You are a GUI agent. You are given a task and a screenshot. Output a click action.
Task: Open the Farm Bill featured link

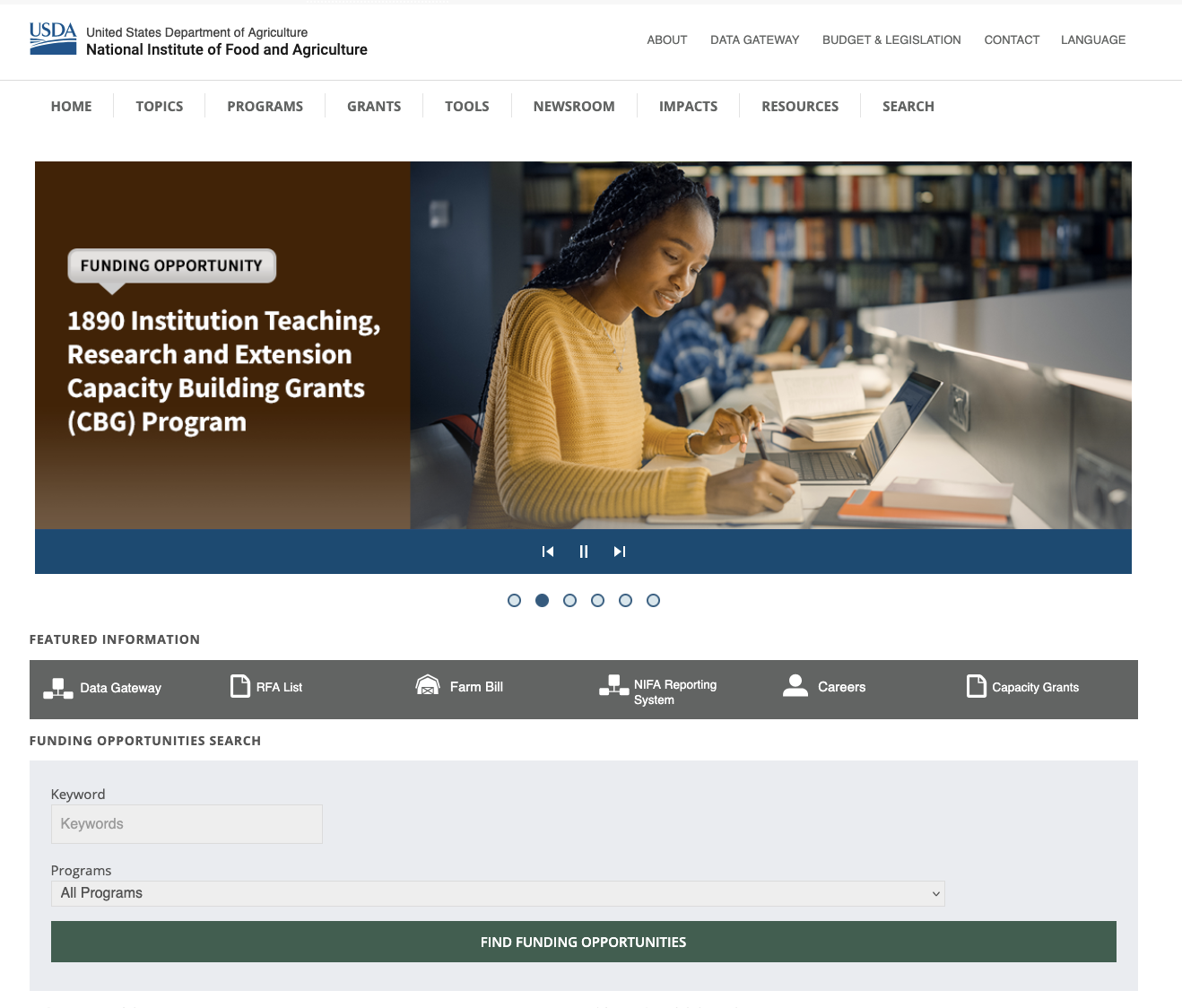[476, 687]
